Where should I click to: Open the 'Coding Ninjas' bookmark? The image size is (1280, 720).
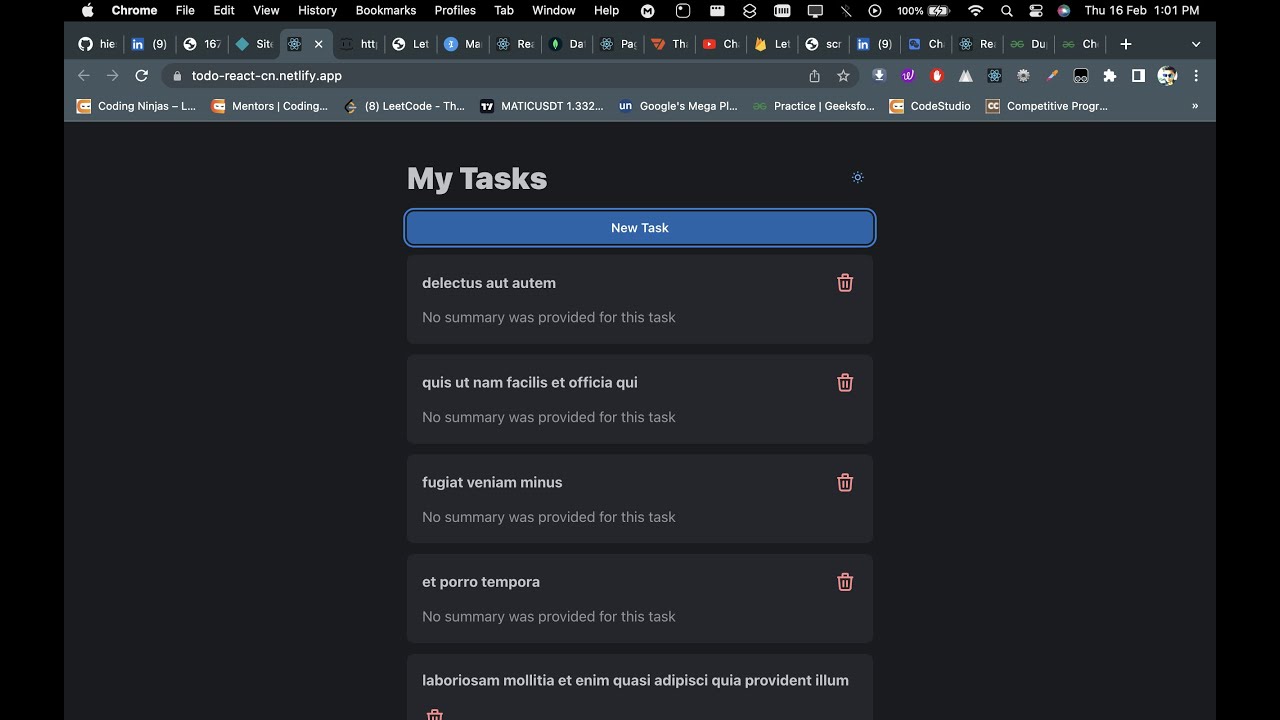pos(136,106)
